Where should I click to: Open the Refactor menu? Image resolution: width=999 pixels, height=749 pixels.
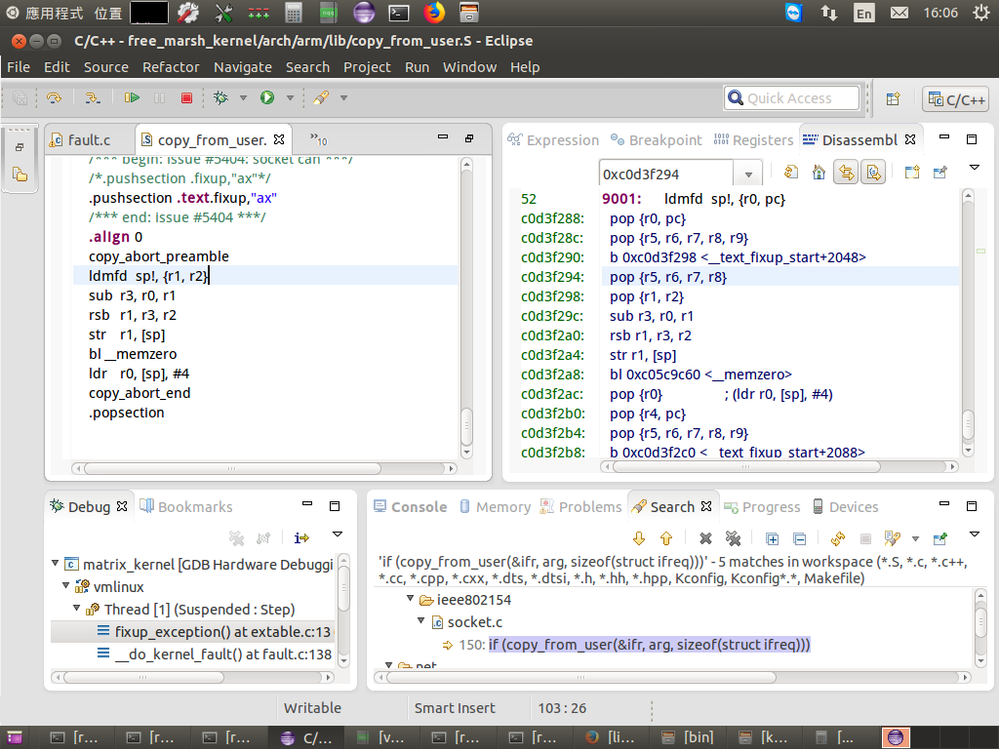pyautogui.click(x=171, y=67)
